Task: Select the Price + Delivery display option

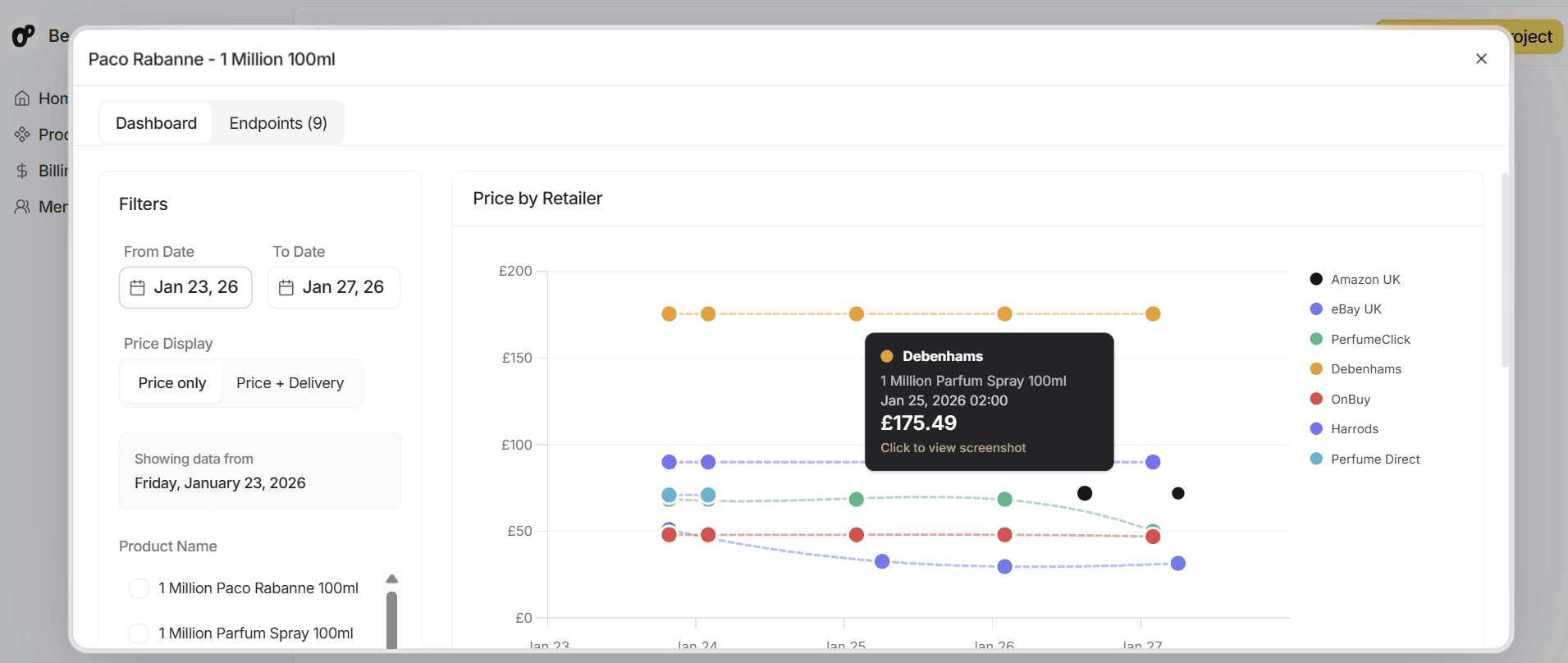Action: tap(290, 383)
